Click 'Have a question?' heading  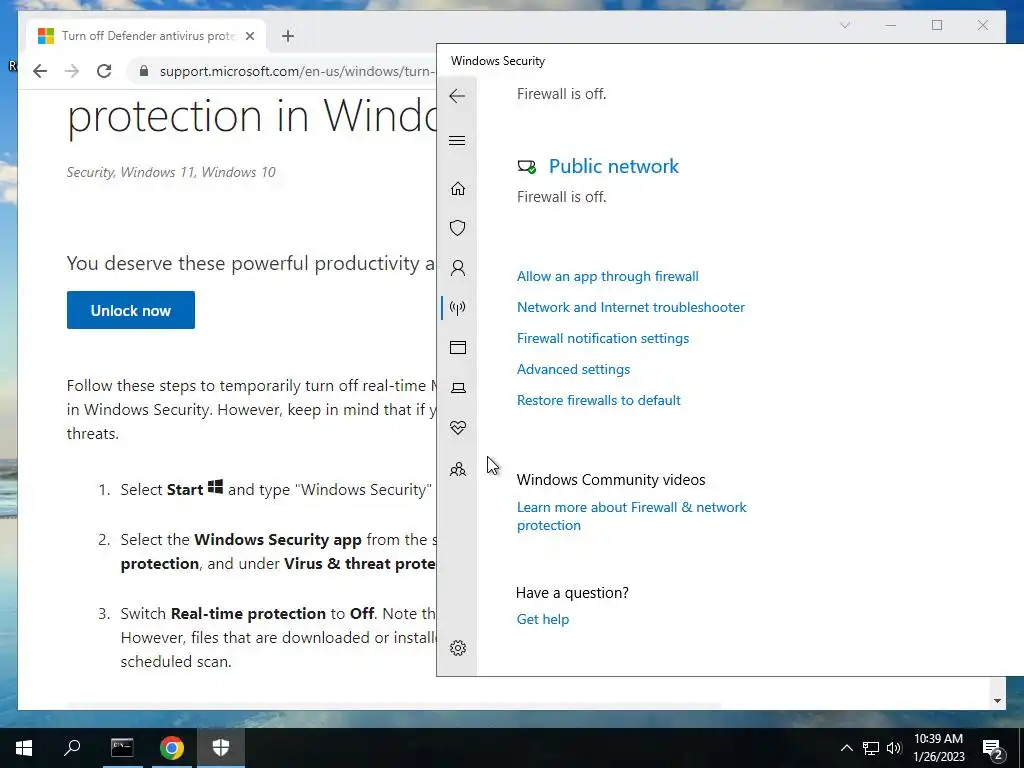coord(572,593)
